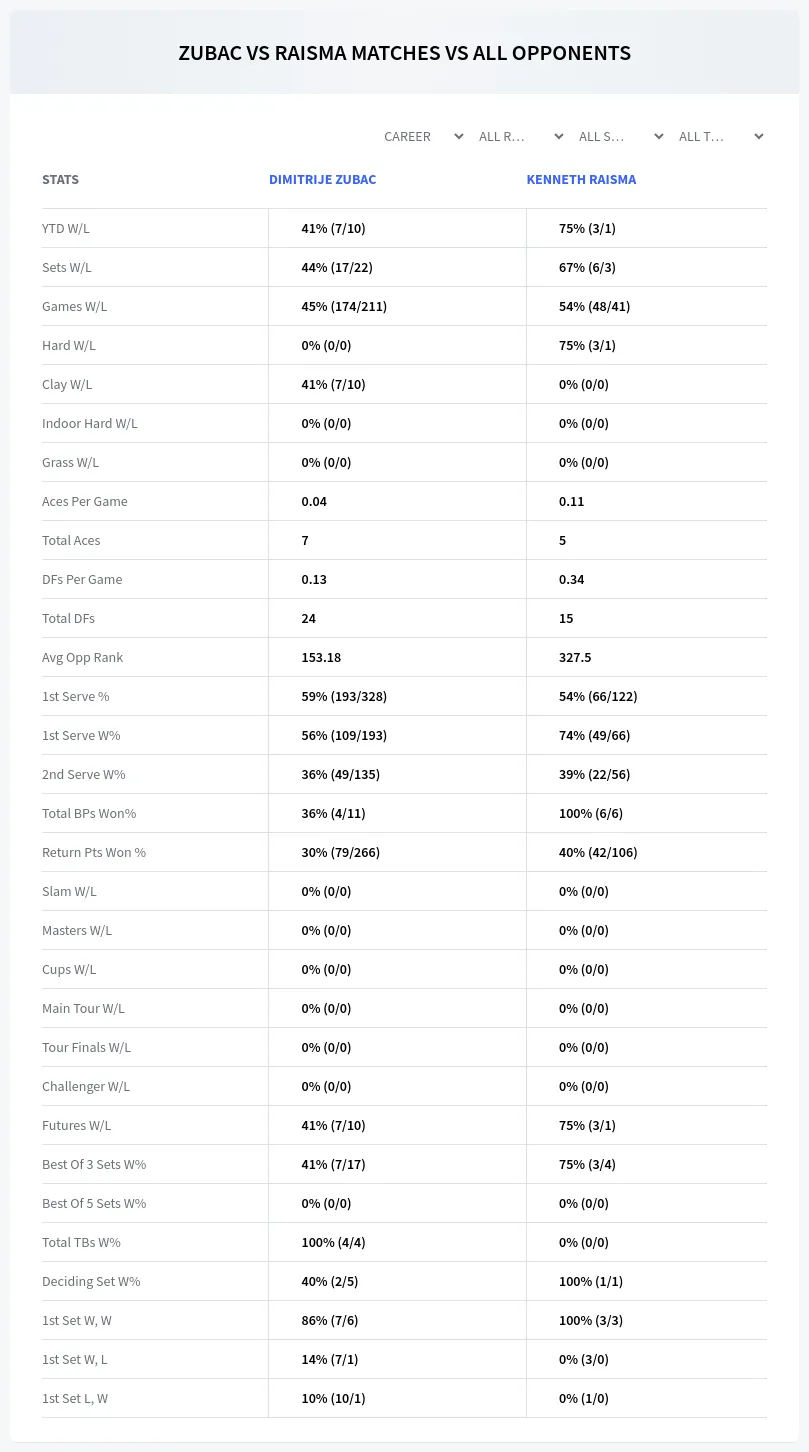Select the Deciding Set W% row label
Image resolution: width=809 pixels, height=1452 pixels.
[91, 1281]
